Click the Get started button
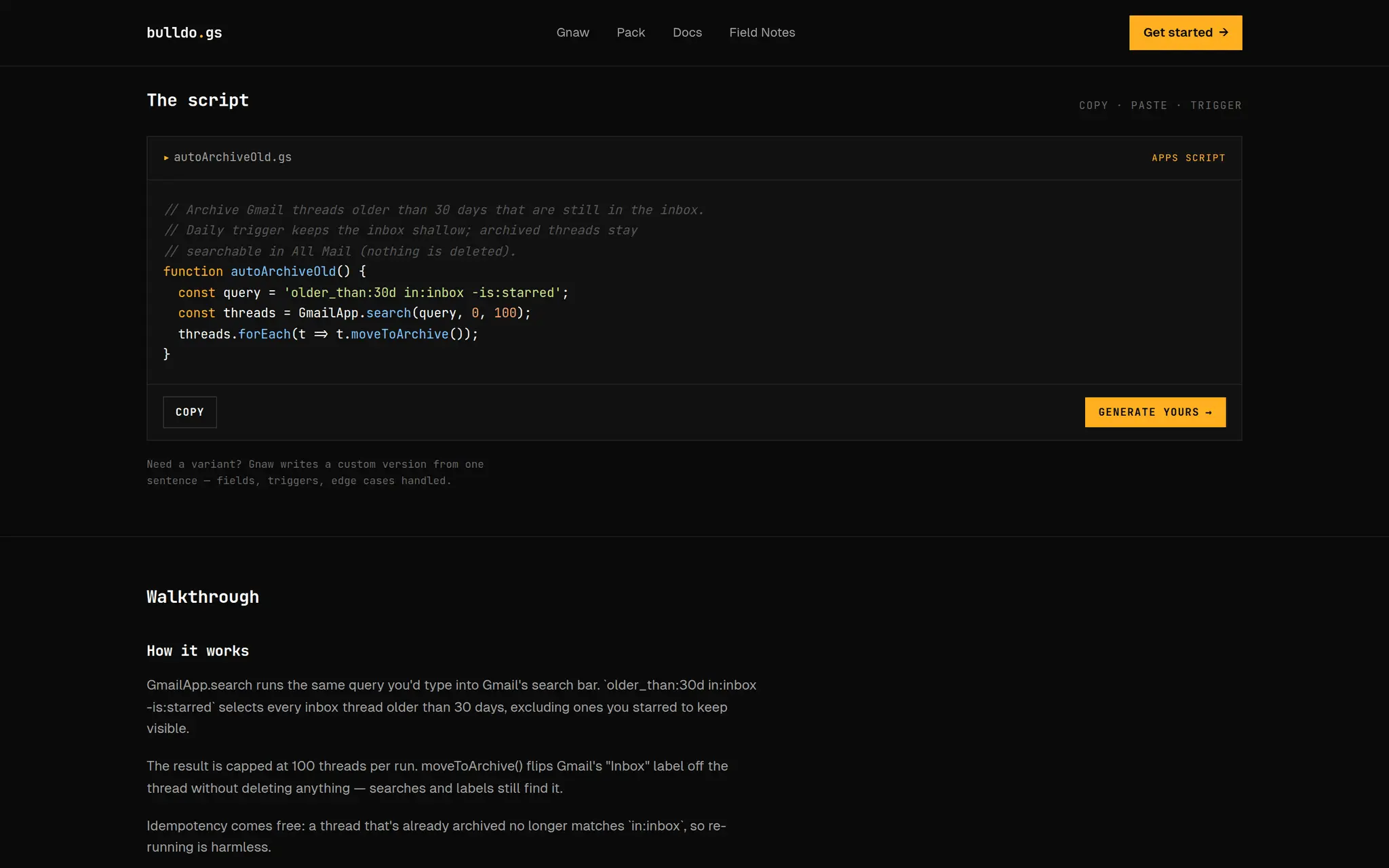 click(x=1186, y=33)
